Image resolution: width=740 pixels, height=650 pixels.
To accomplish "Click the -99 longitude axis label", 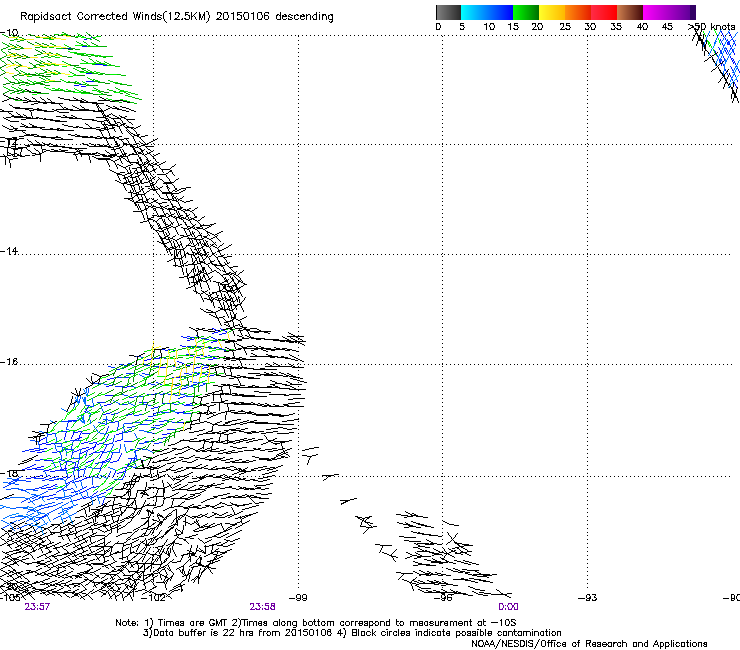I will coord(298,598).
